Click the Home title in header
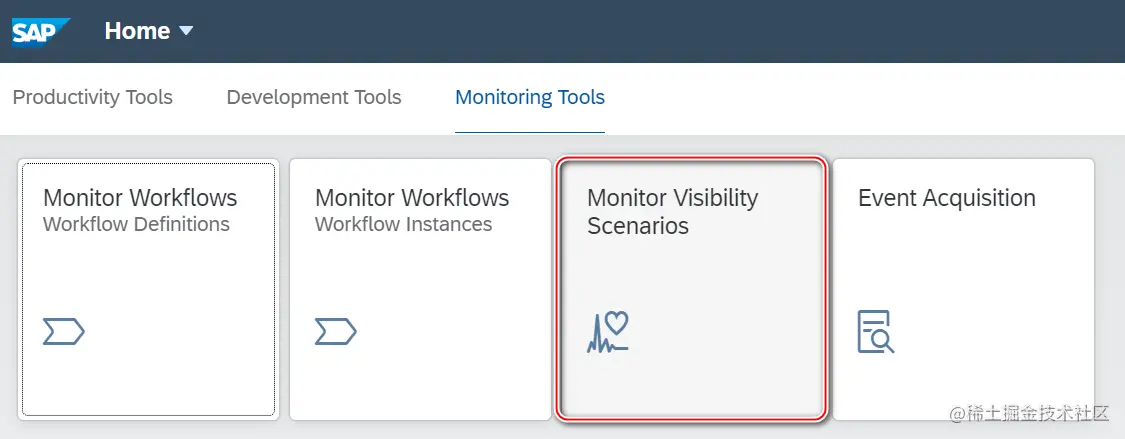This screenshot has width=1125, height=439. click(x=137, y=31)
